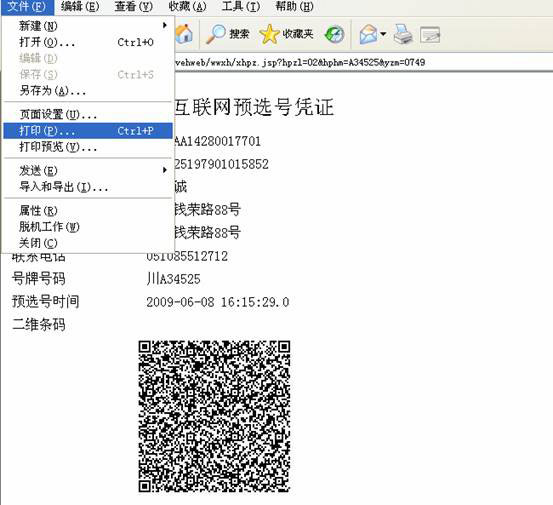Expand the 发送(E) submenu
This screenshot has height=505, width=553.
[88, 171]
